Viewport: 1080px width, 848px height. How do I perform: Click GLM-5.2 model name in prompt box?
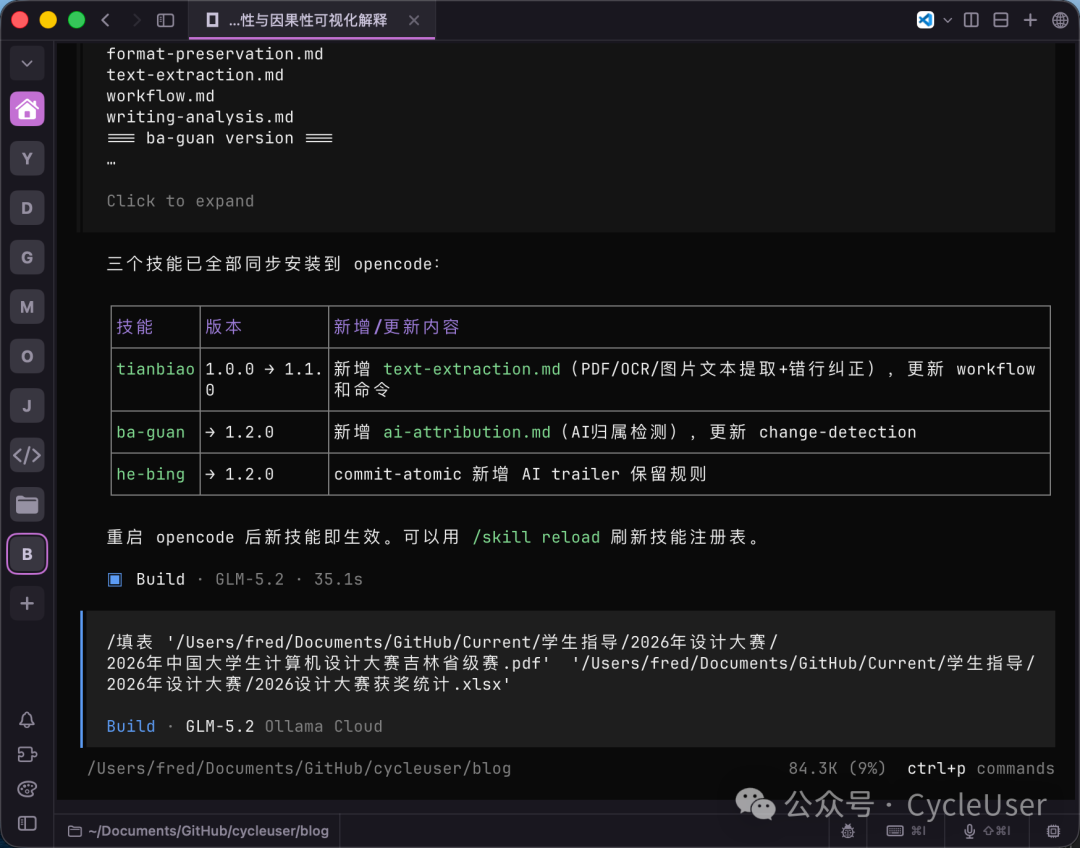click(220, 726)
